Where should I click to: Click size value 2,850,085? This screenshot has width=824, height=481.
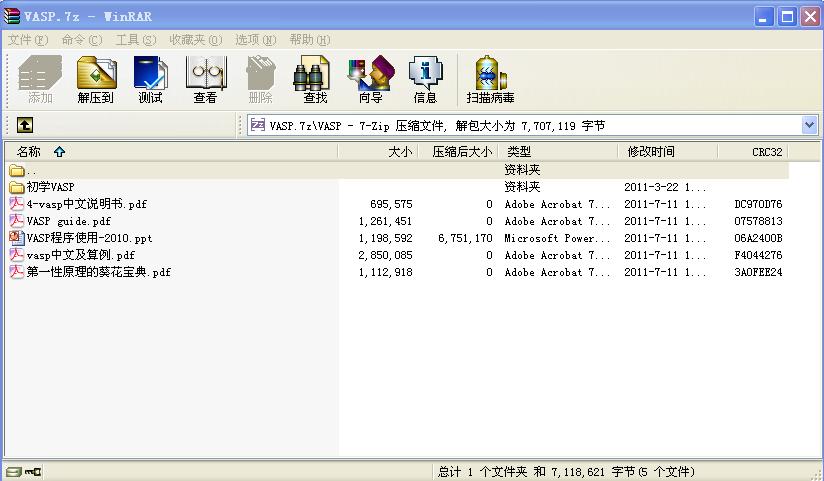pyautogui.click(x=385, y=255)
